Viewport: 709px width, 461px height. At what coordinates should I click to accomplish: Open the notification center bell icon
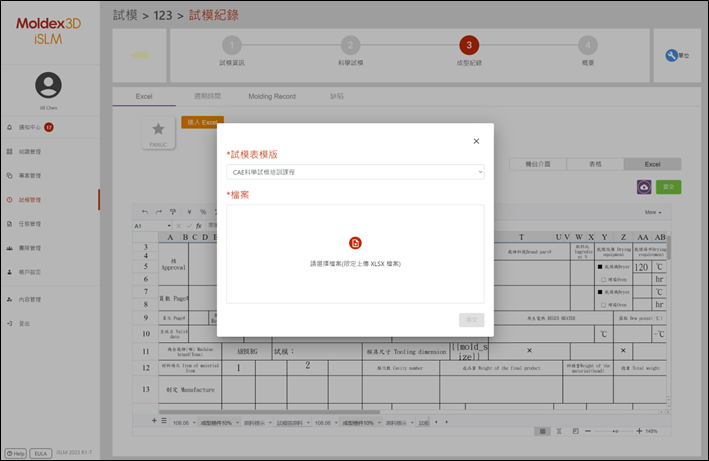click(9, 127)
